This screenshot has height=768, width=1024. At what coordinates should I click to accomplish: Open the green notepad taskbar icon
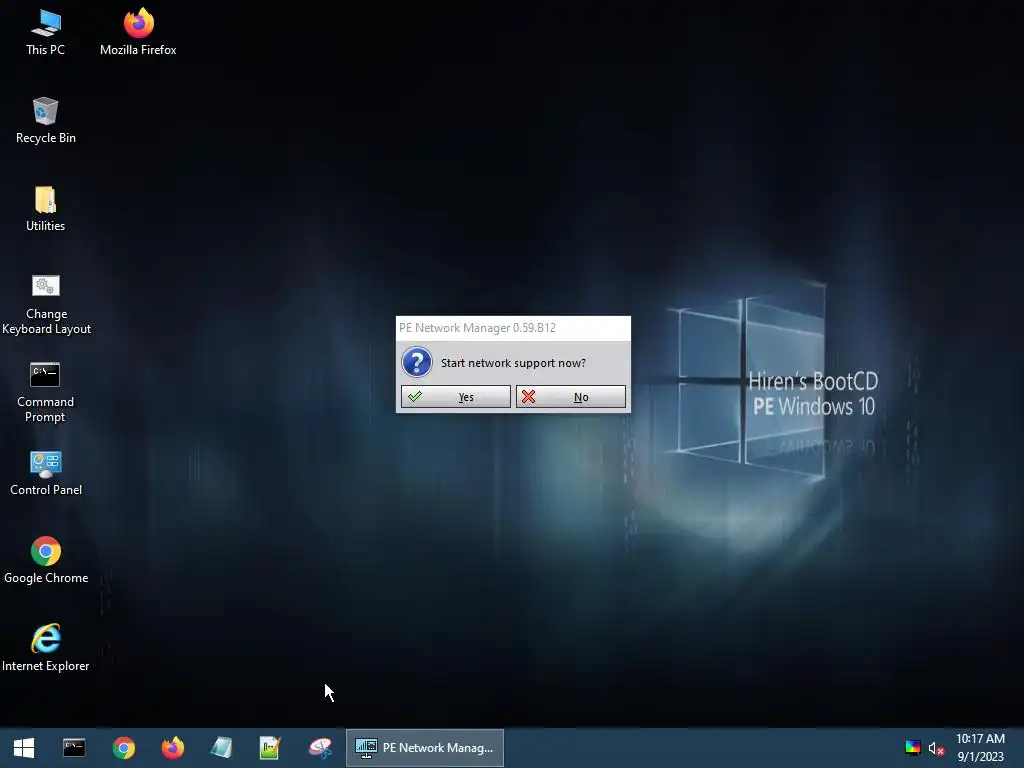pos(270,748)
